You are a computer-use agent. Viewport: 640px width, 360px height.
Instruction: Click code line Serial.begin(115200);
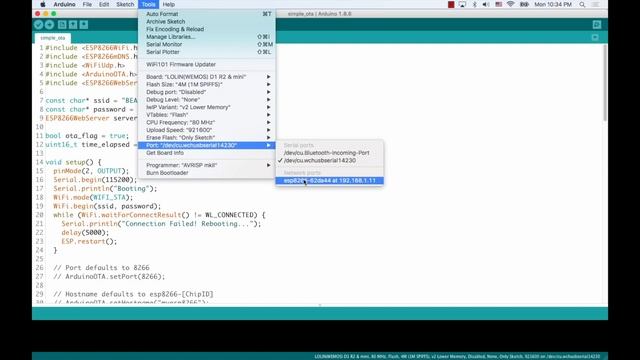click(x=94, y=180)
